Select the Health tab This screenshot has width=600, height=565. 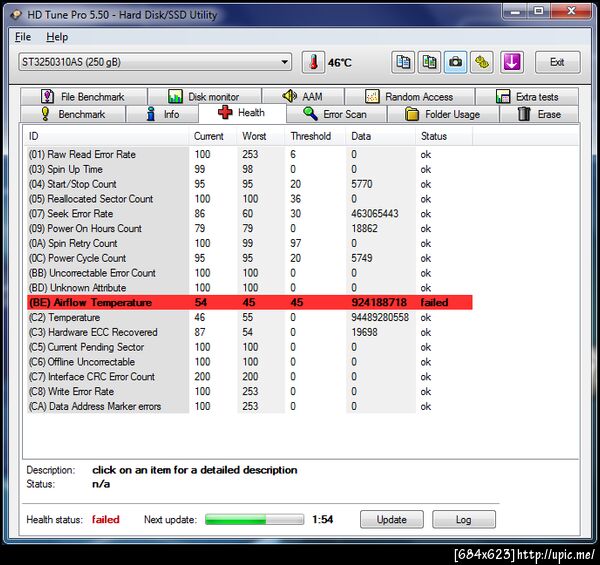click(242, 113)
